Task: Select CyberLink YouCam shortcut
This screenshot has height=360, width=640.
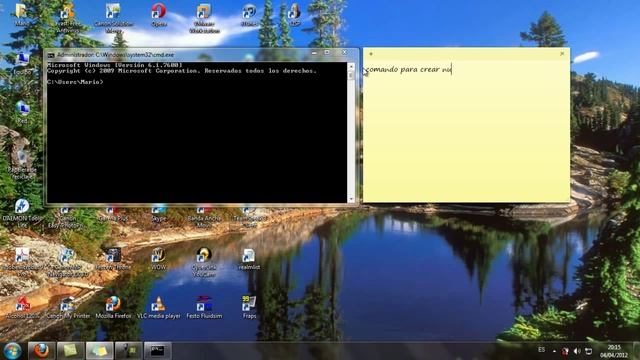Action: (x=204, y=262)
